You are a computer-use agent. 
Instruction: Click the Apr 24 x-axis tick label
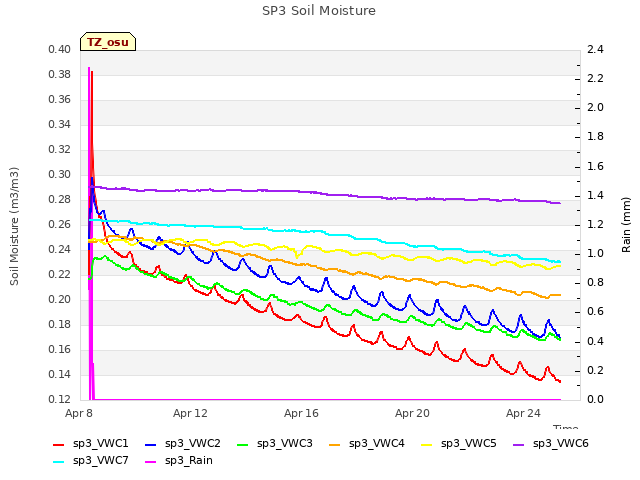click(x=523, y=413)
